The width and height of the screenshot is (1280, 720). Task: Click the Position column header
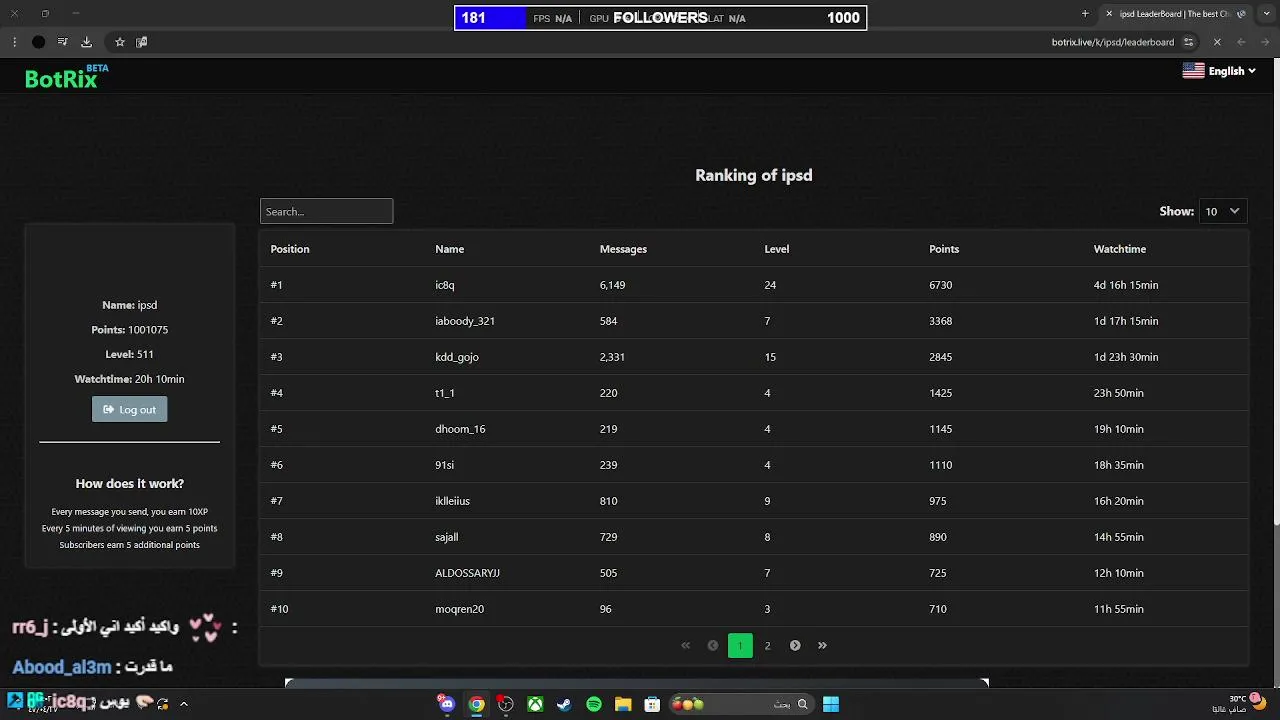pyautogui.click(x=290, y=249)
